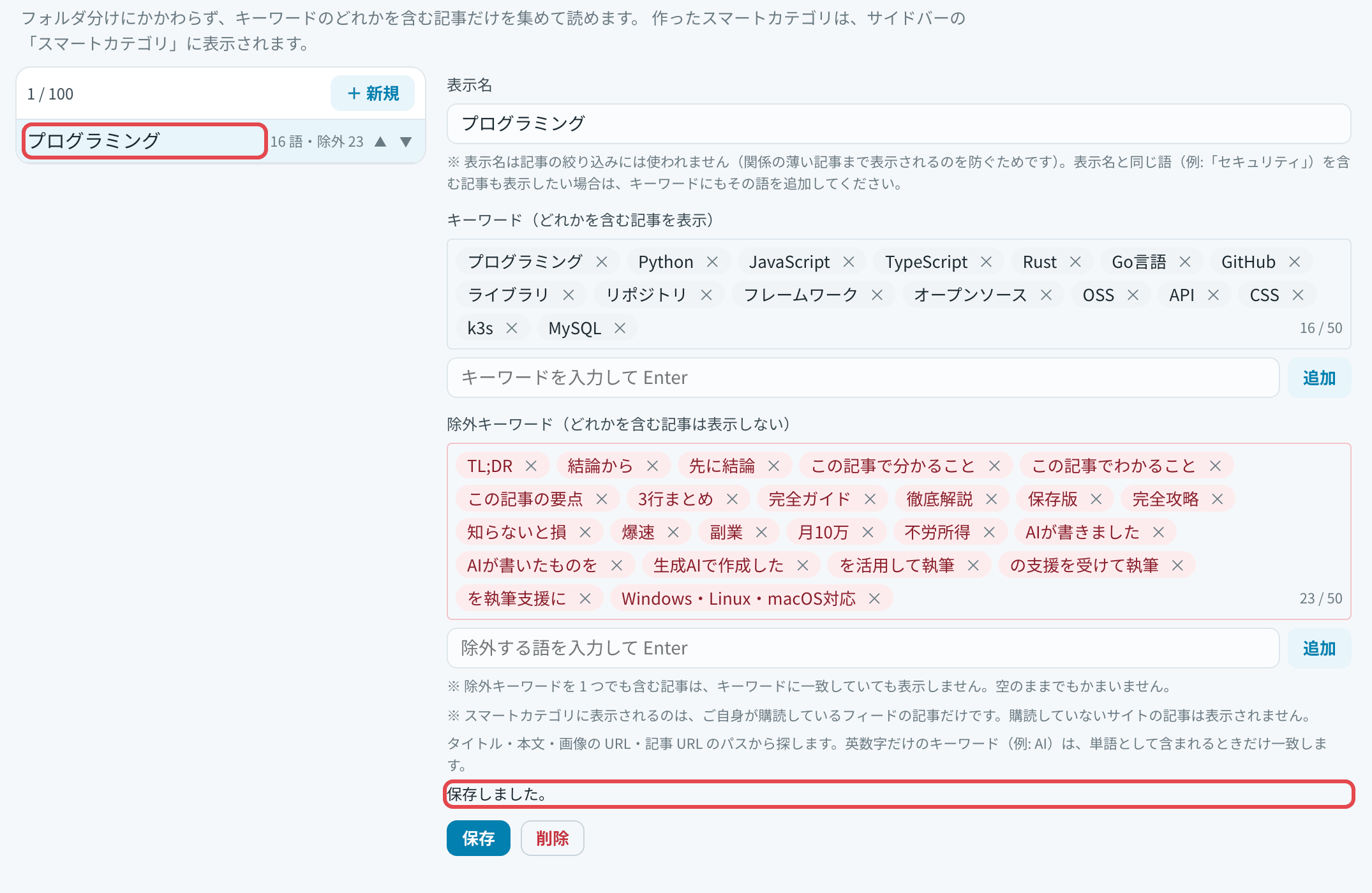Remove the Go言語 keyword chip

click(x=1185, y=262)
